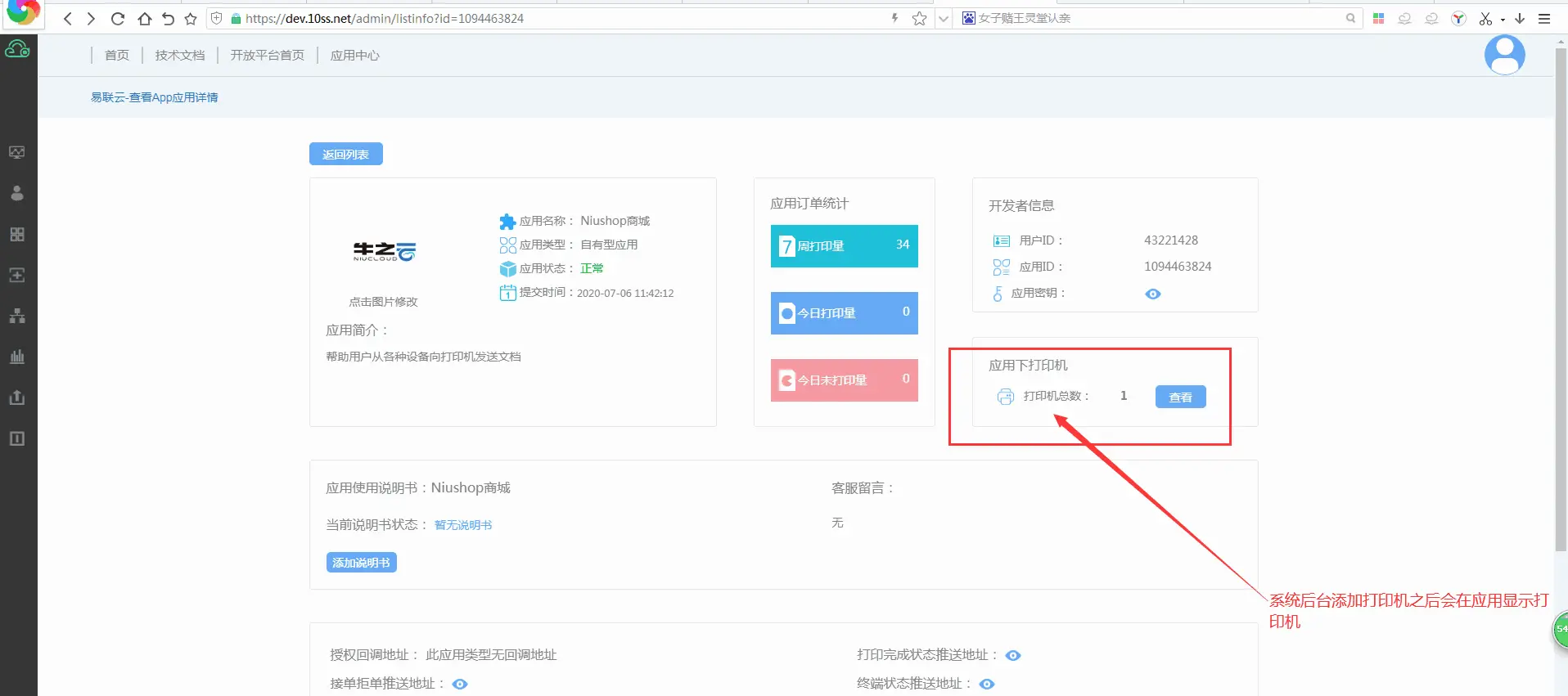
Task: Click the blue user avatar icon
Action: (1504, 55)
